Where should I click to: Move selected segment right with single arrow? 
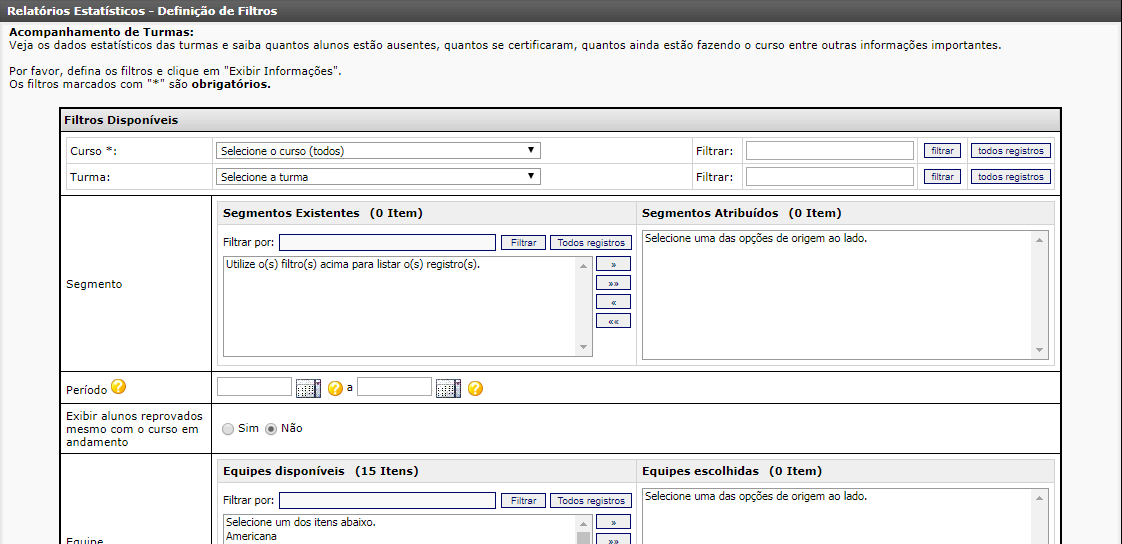pos(613,265)
